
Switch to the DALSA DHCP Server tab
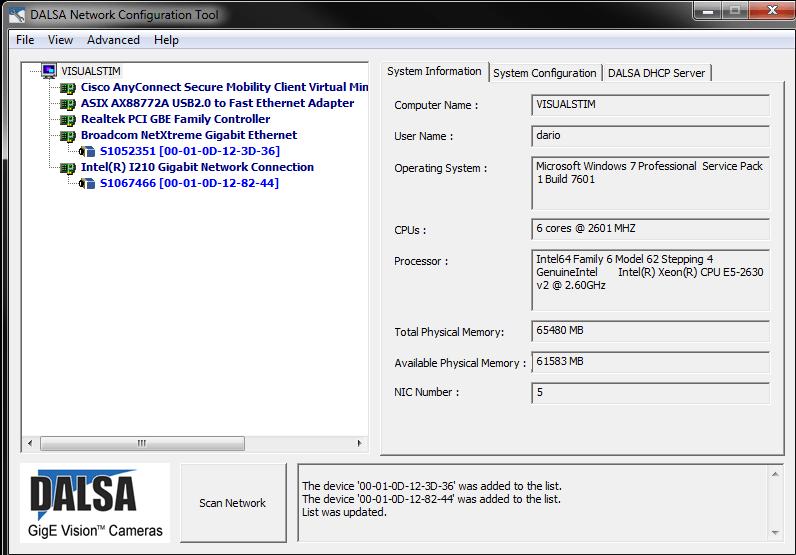656,73
